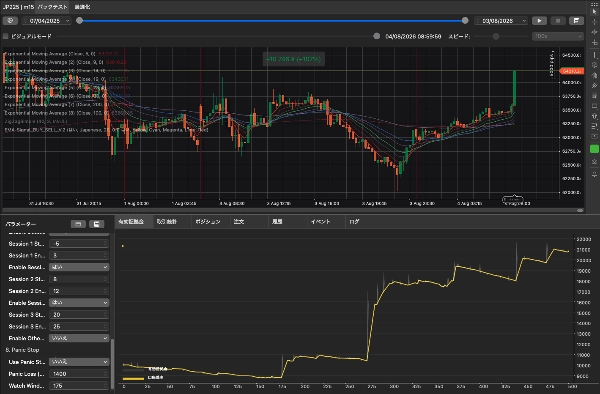
Task: Click the ZigZag indicator label on chart
Action: tap(36, 121)
